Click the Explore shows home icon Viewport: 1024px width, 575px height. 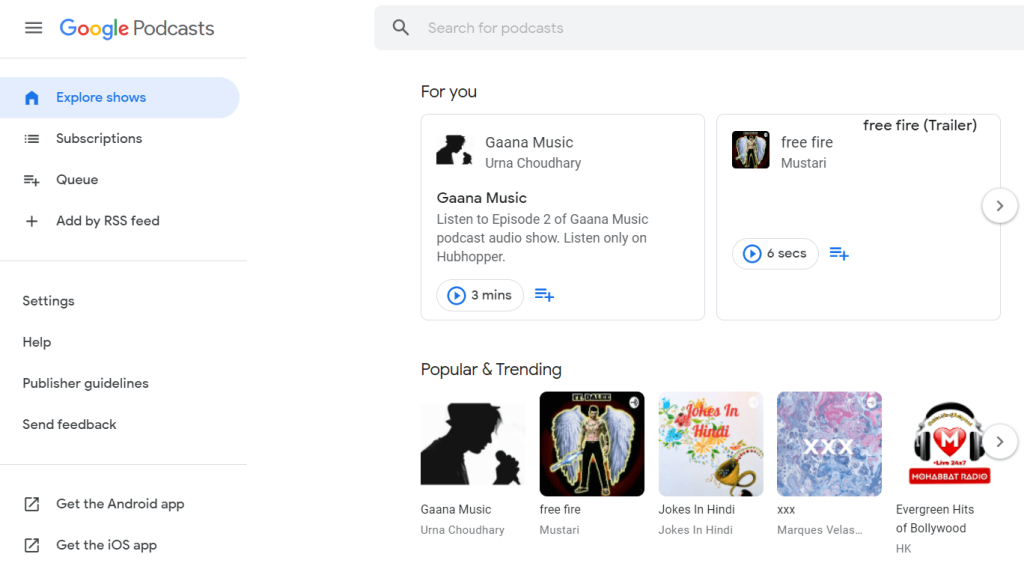(31, 97)
